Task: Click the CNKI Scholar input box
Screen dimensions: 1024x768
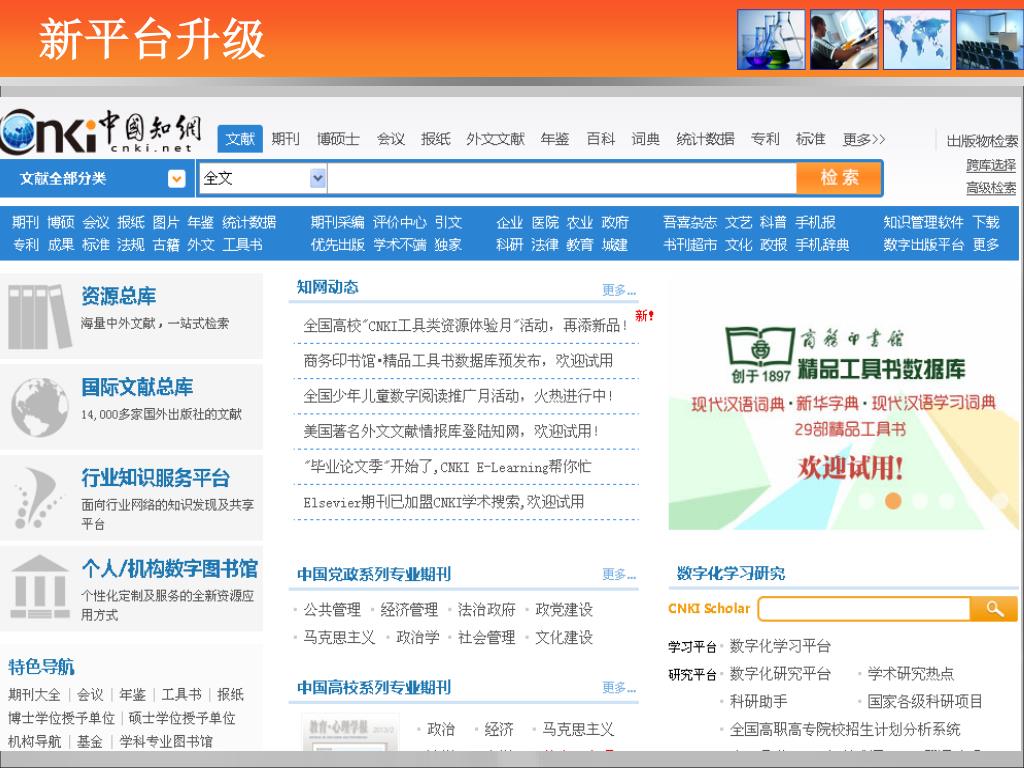Action: pyautogui.click(x=864, y=609)
